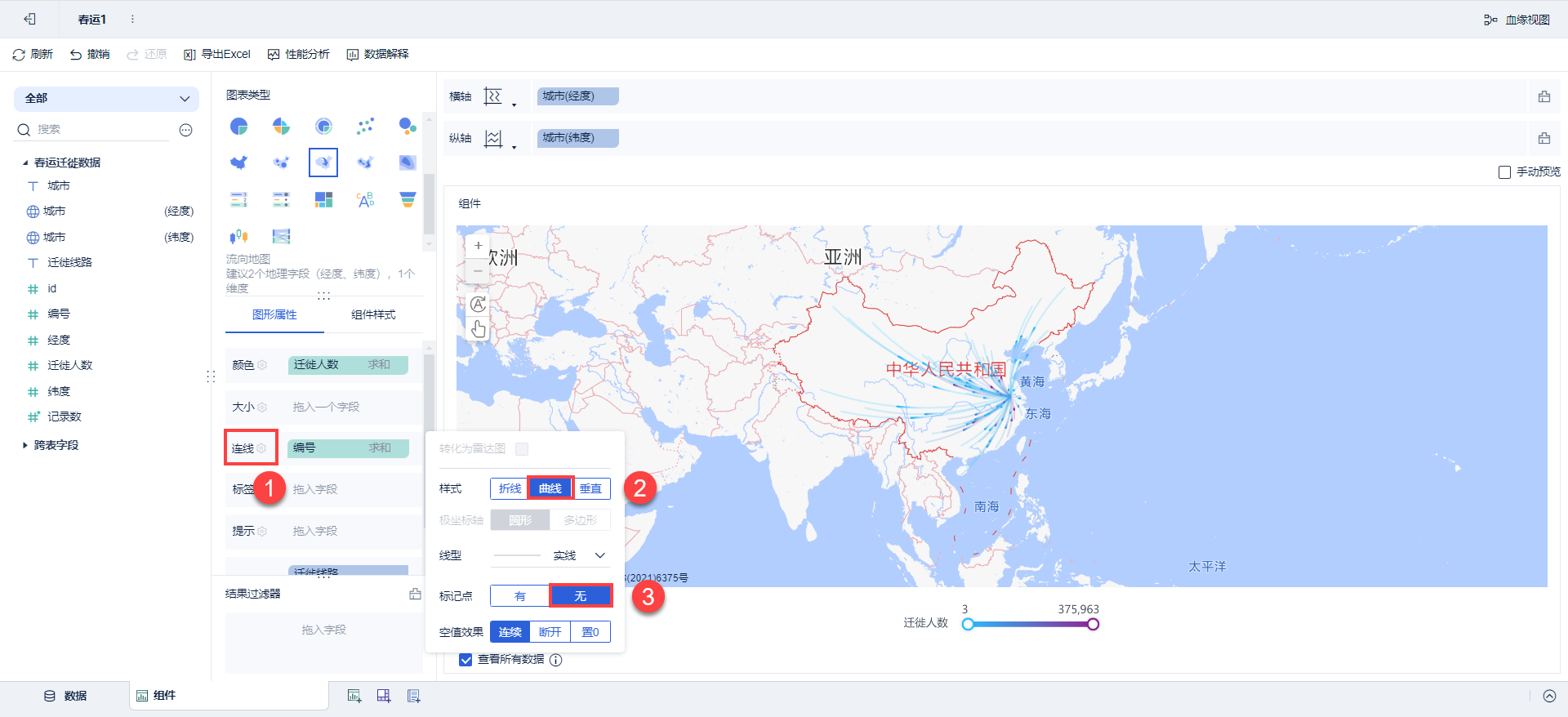The width and height of the screenshot is (1568, 717).
Task: Open the 编号 line field dropdown
Action: [x=348, y=448]
